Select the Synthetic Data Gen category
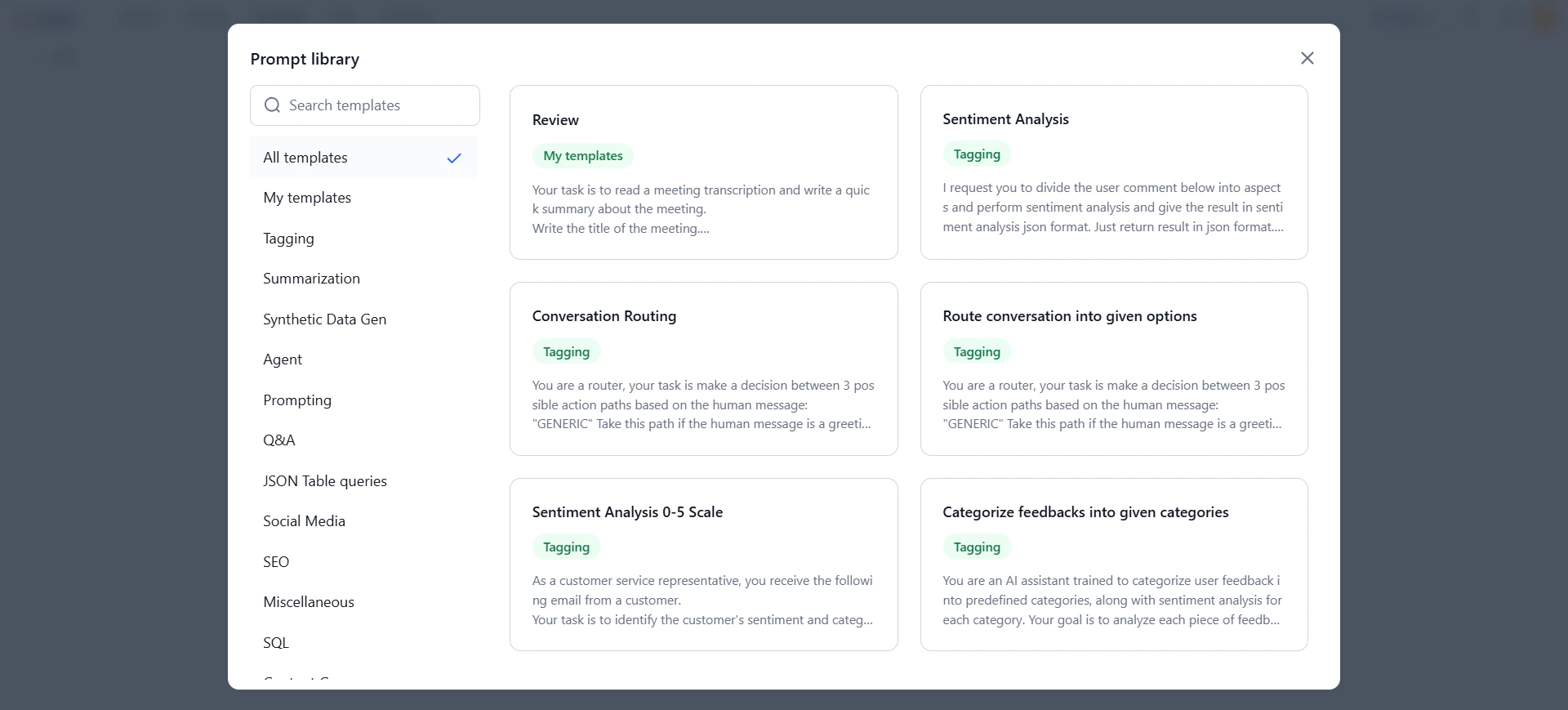The height and width of the screenshot is (710, 1568). point(324,319)
